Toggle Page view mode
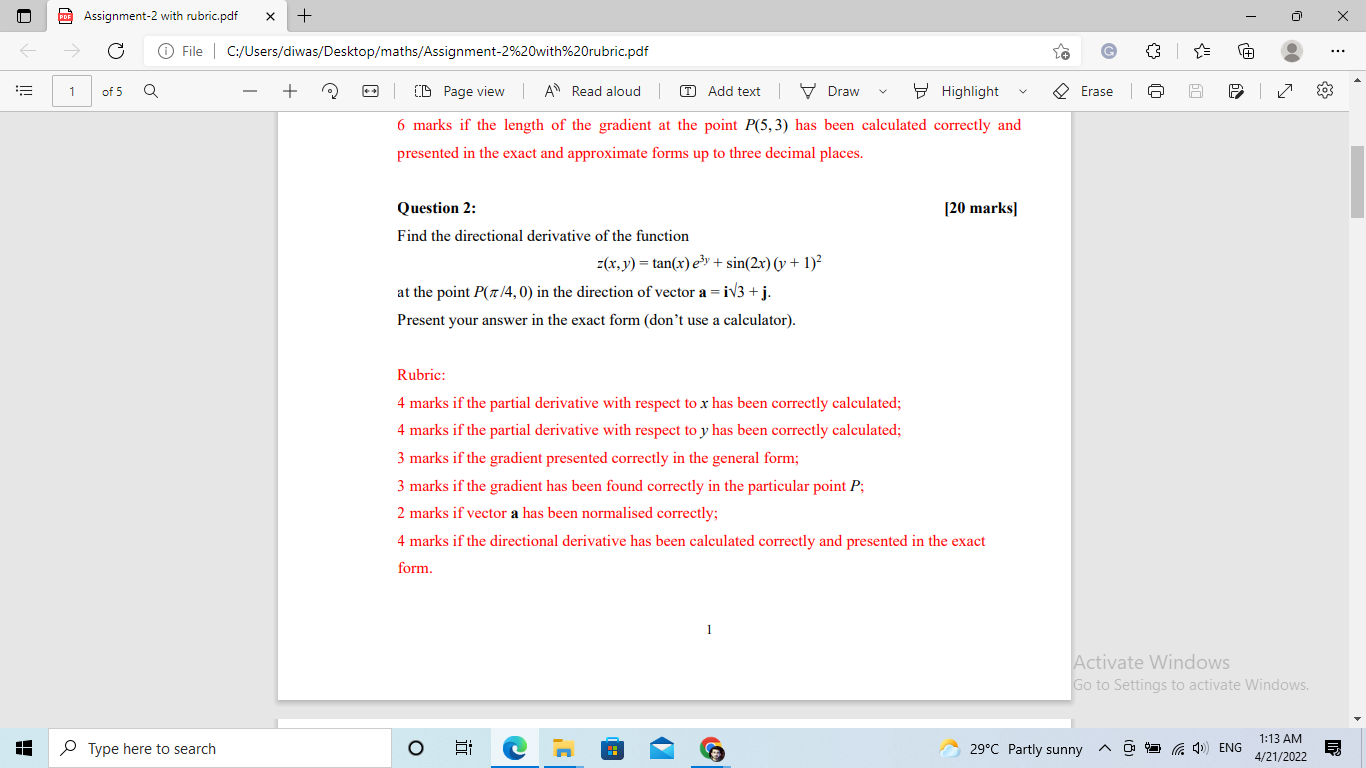 [459, 91]
